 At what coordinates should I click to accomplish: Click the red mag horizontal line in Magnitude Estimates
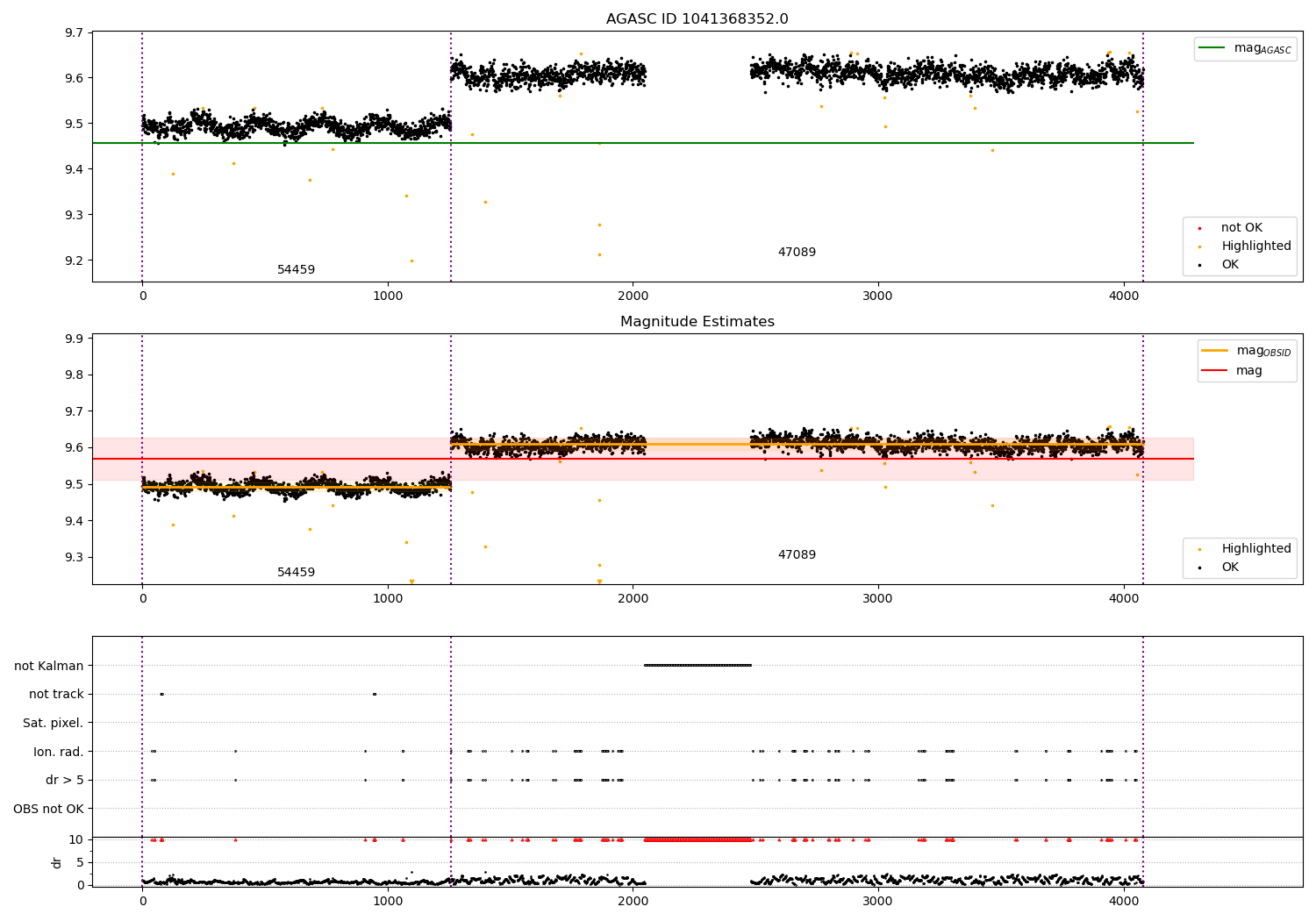643,459
